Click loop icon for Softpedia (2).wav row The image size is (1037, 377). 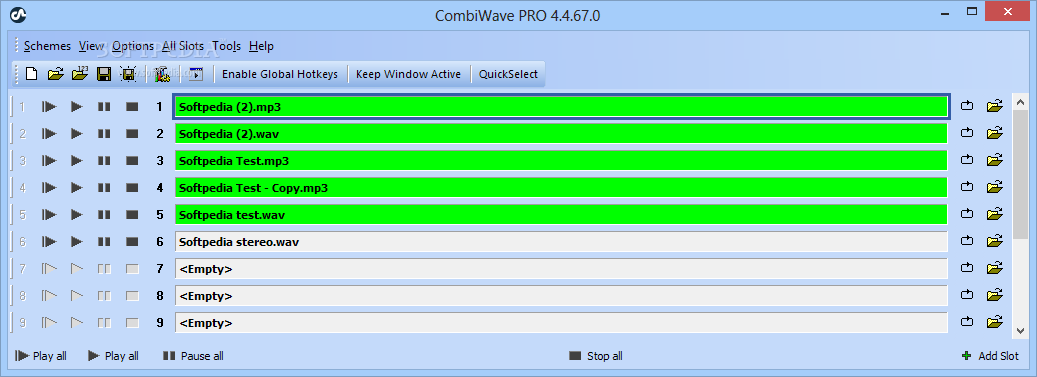tap(967, 133)
